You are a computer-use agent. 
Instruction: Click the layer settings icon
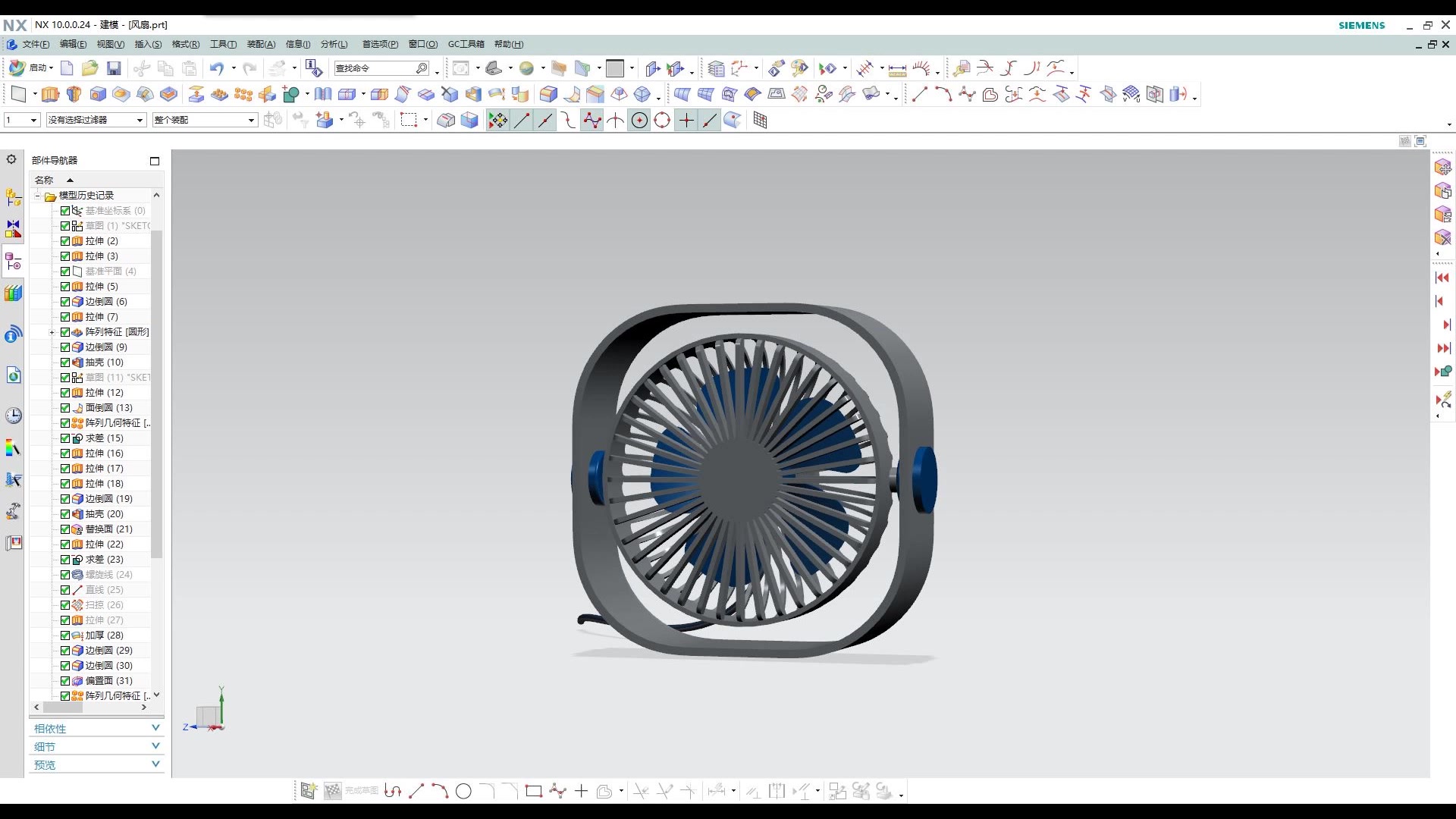click(x=717, y=69)
